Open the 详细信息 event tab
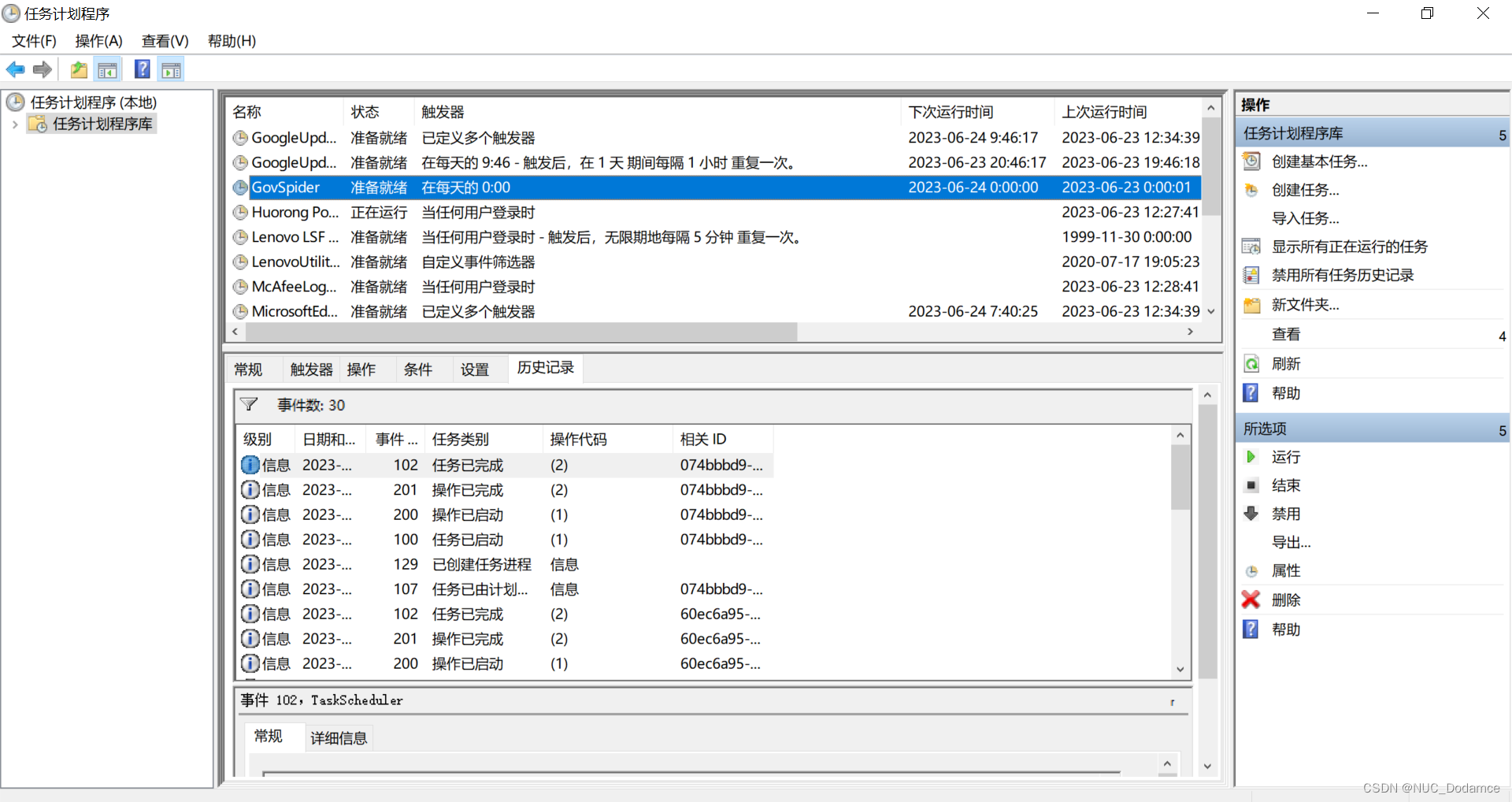1512x802 pixels. pyautogui.click(x=339, y=738)
